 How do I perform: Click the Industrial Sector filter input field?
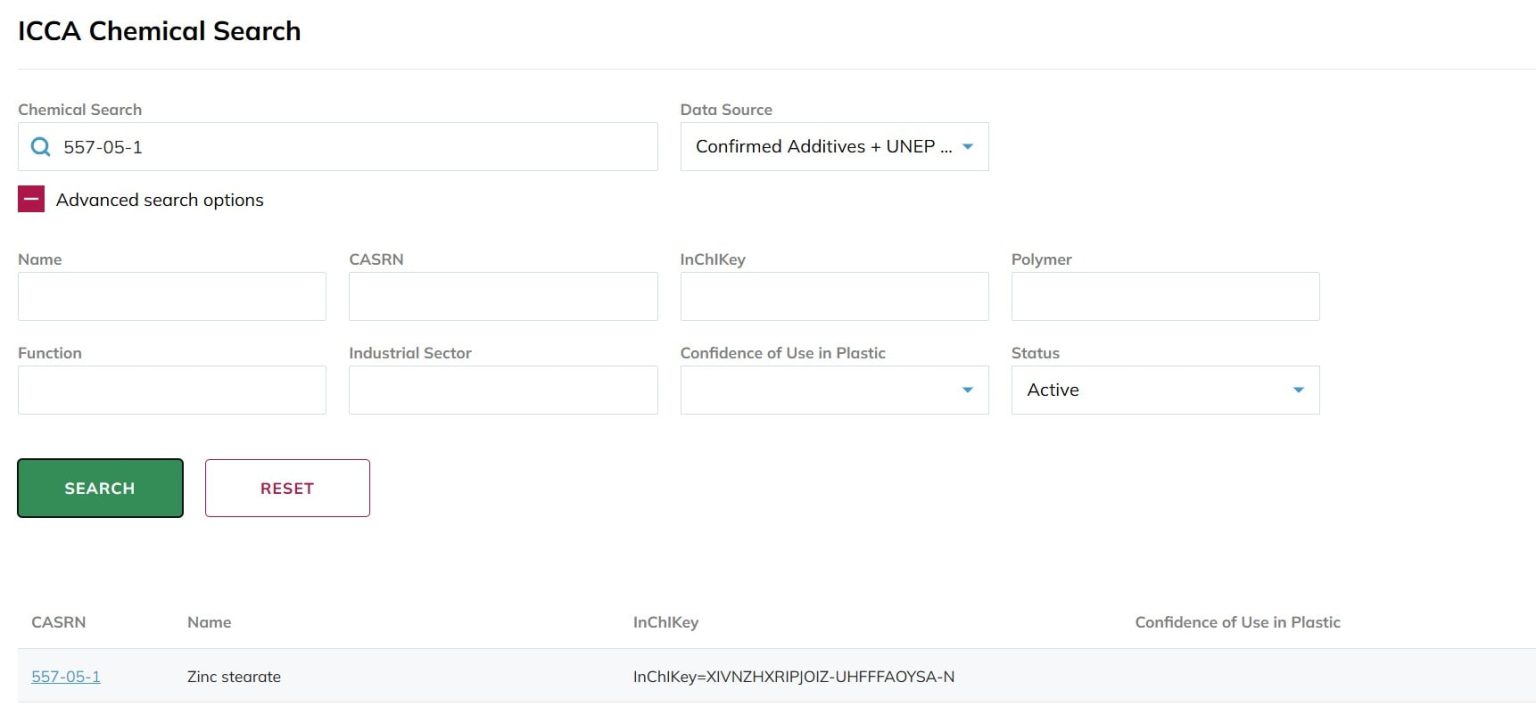[x=503, y=390]
